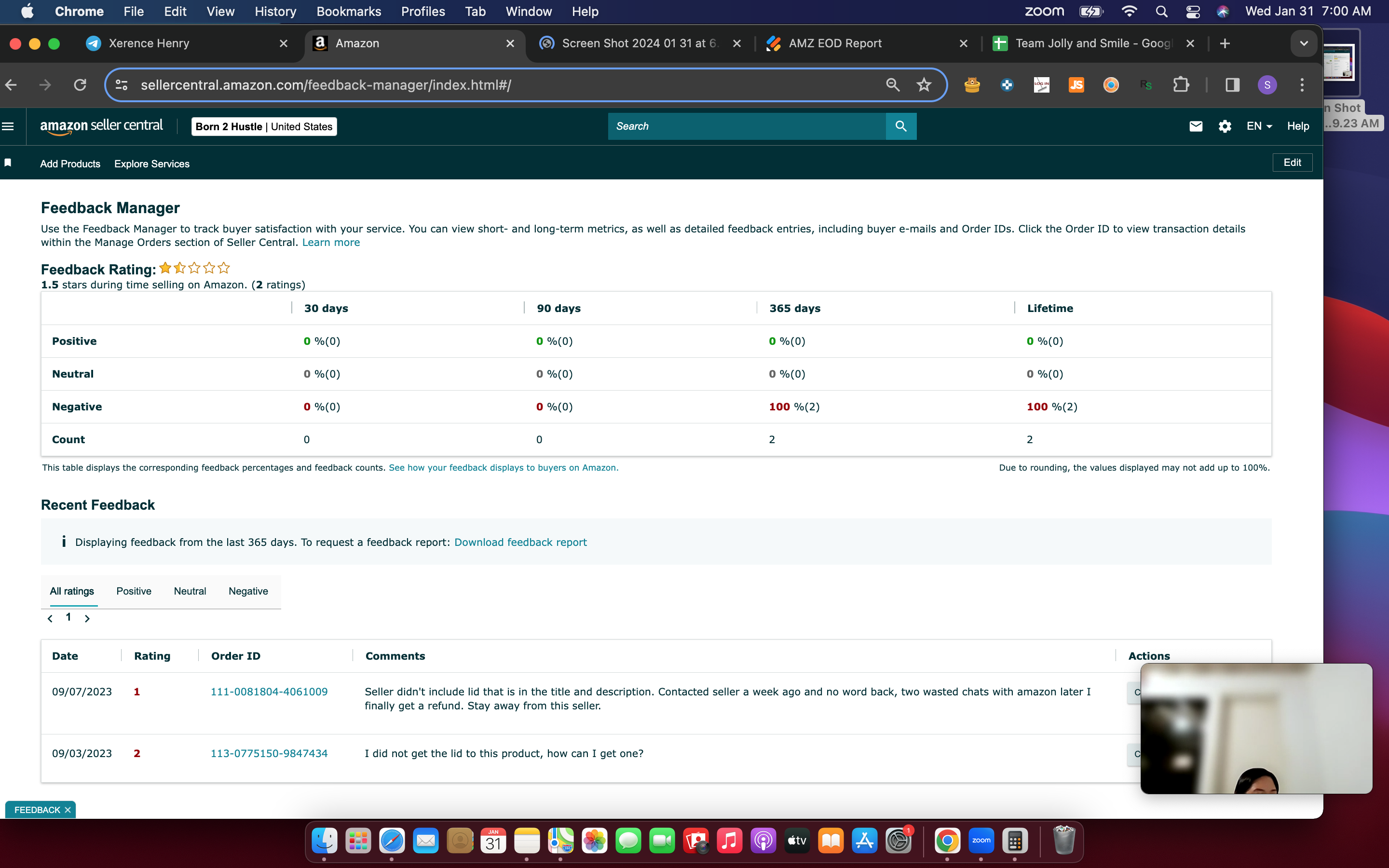
Task: Click the 'Stay away from this seller' comment
Action: tap(534, 705)
